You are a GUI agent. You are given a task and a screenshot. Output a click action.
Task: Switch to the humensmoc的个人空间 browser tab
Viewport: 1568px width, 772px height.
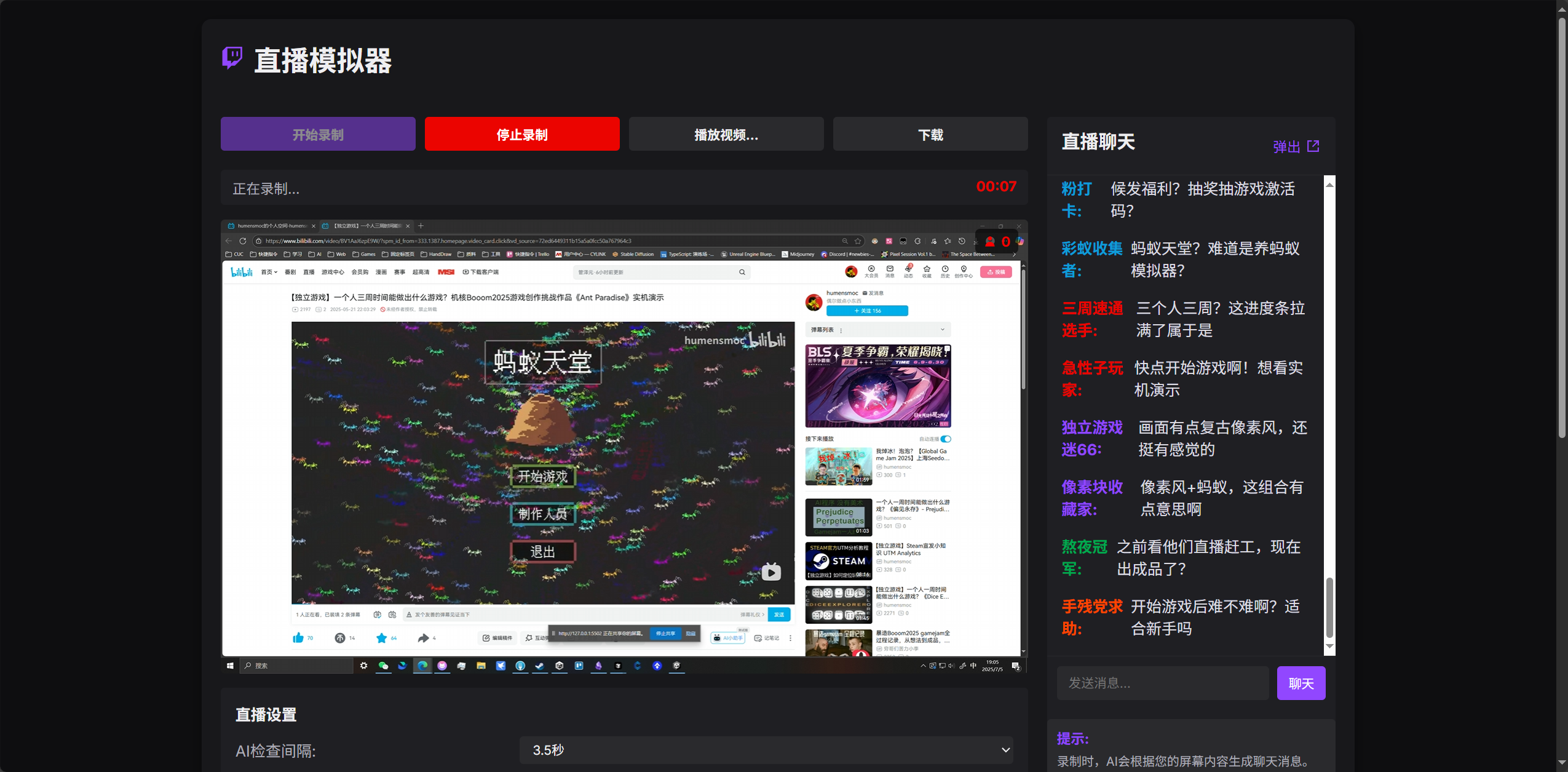[x=271, y=226]
